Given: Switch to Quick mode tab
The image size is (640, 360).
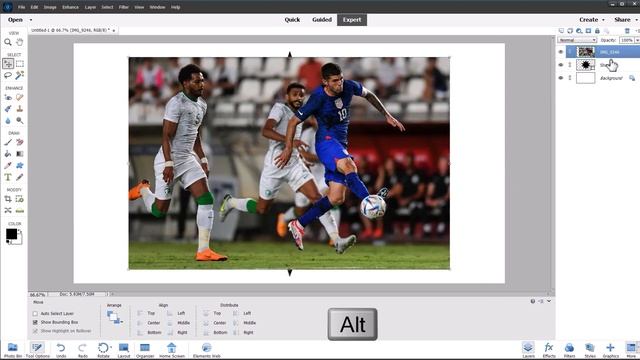Looking at the screenshot, I should coord(292,20).
